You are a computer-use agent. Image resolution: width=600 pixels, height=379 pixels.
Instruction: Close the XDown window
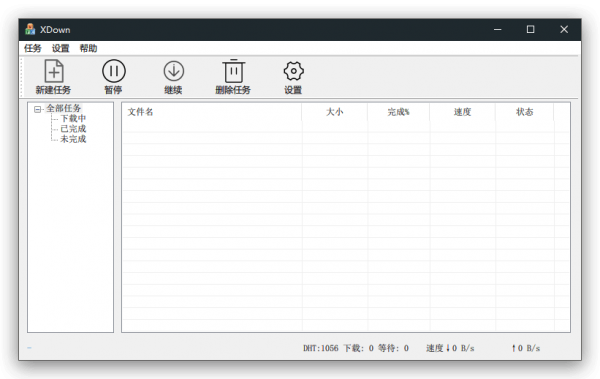coord(564,29)
